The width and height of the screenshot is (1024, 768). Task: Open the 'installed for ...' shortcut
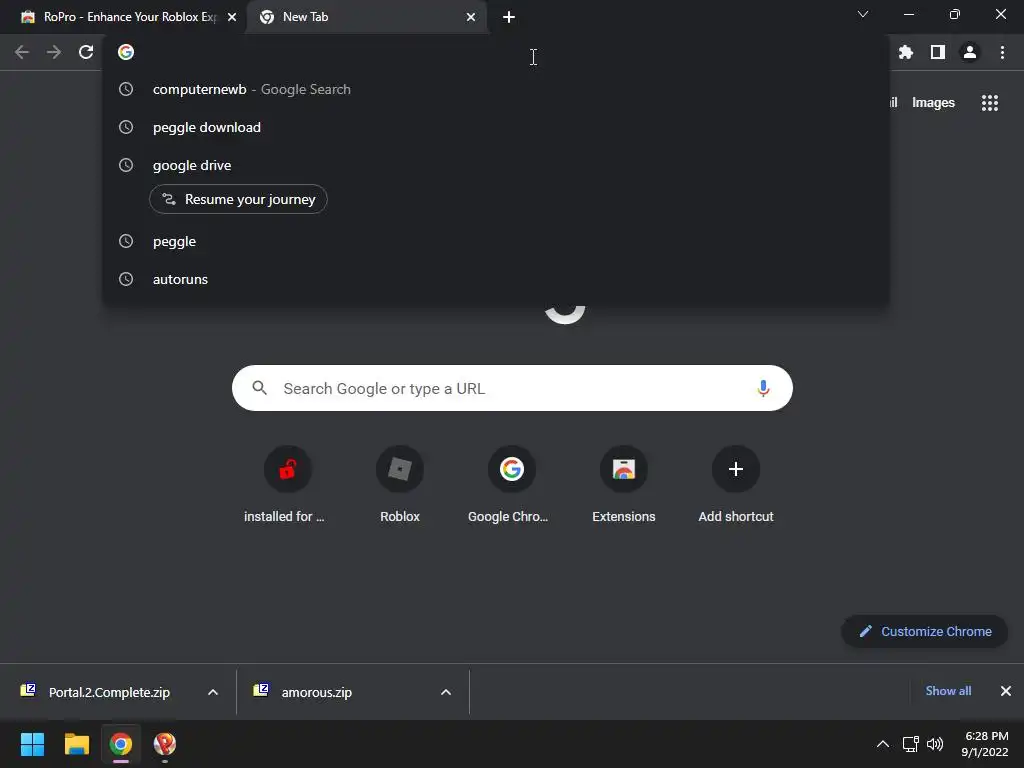(285, 485)
